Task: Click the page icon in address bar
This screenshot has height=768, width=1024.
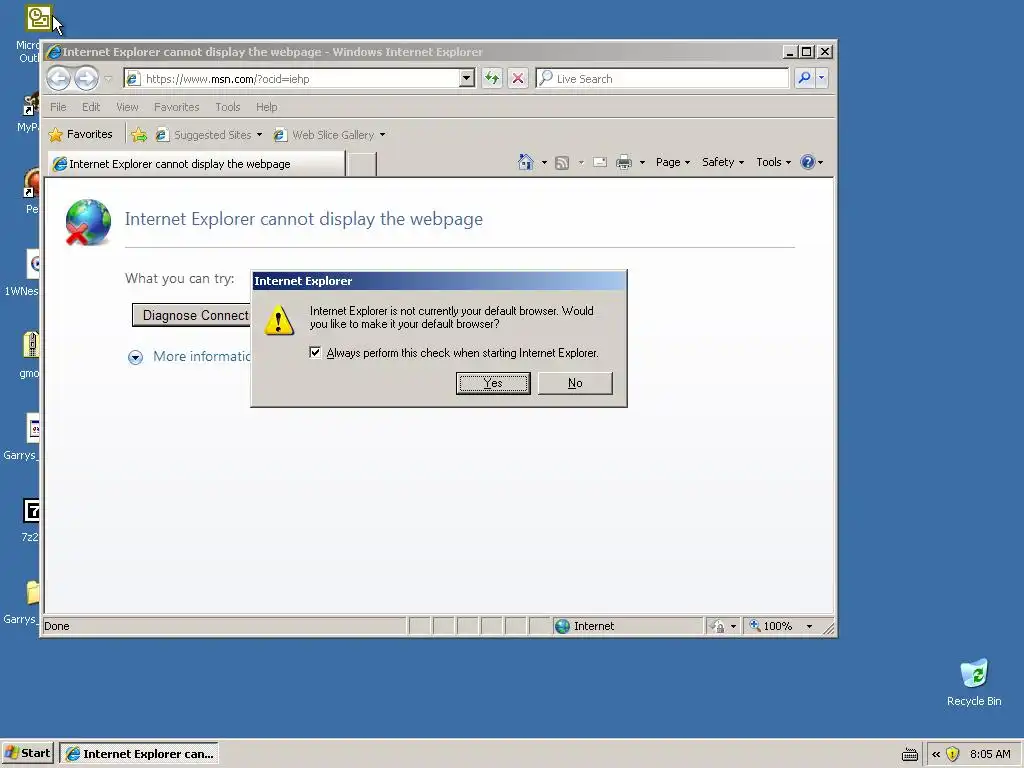Action: coord(133,79)
